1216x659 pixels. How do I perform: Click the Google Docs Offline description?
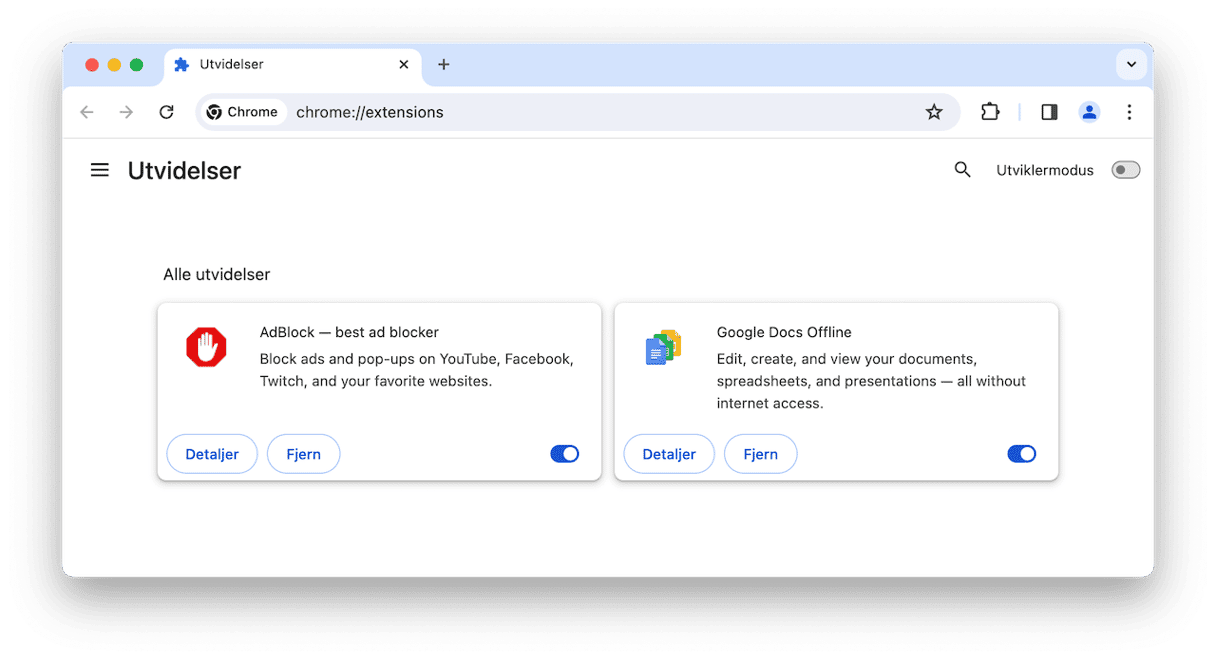[871, 381]
